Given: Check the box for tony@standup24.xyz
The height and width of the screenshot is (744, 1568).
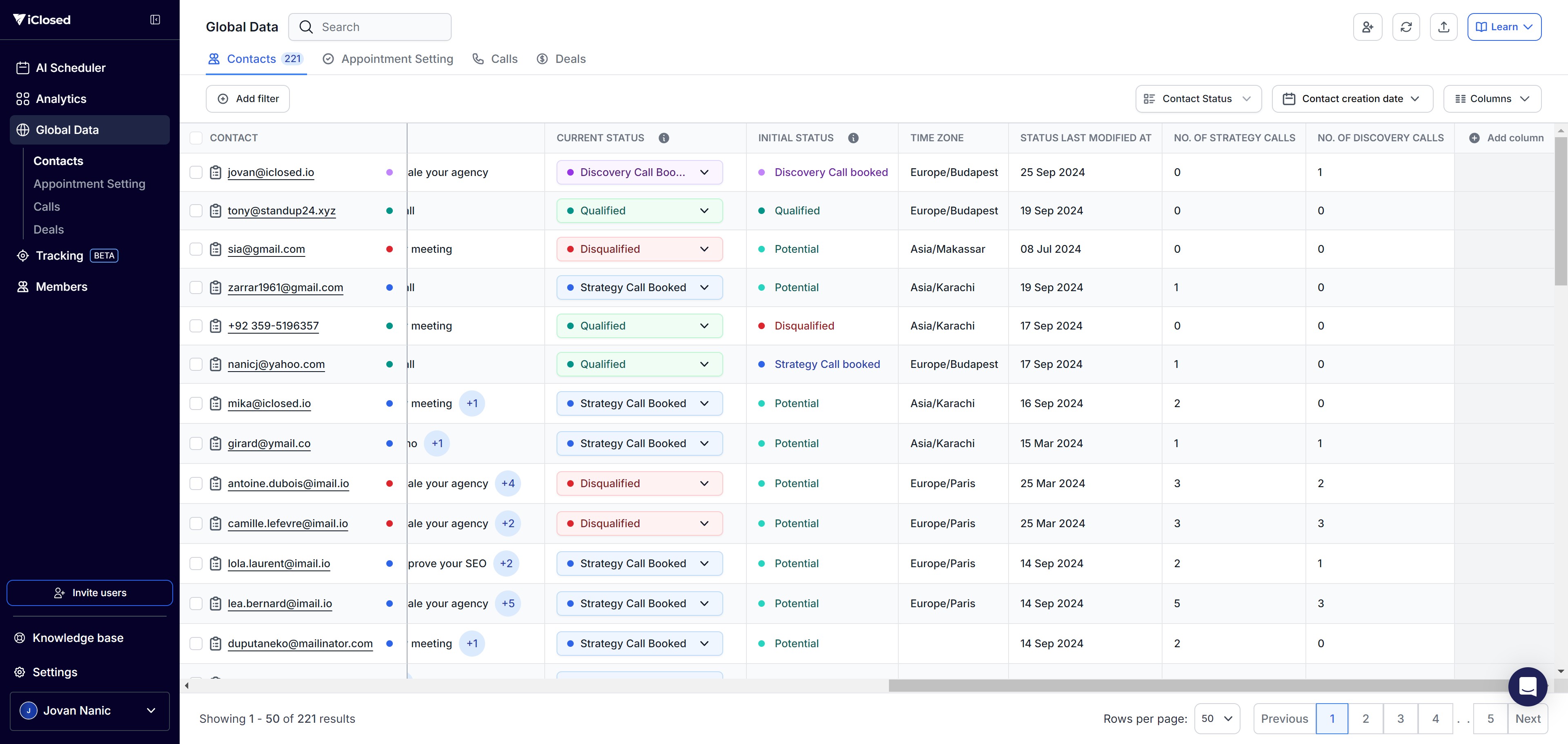Looking at the screenshot, I should (x=196, y=211).
